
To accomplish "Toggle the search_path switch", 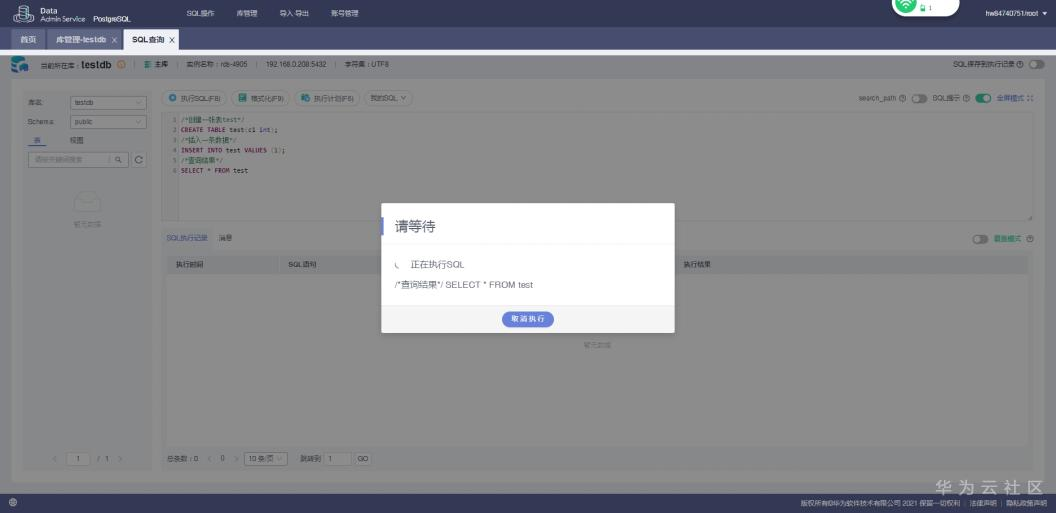I will point(919,98).
